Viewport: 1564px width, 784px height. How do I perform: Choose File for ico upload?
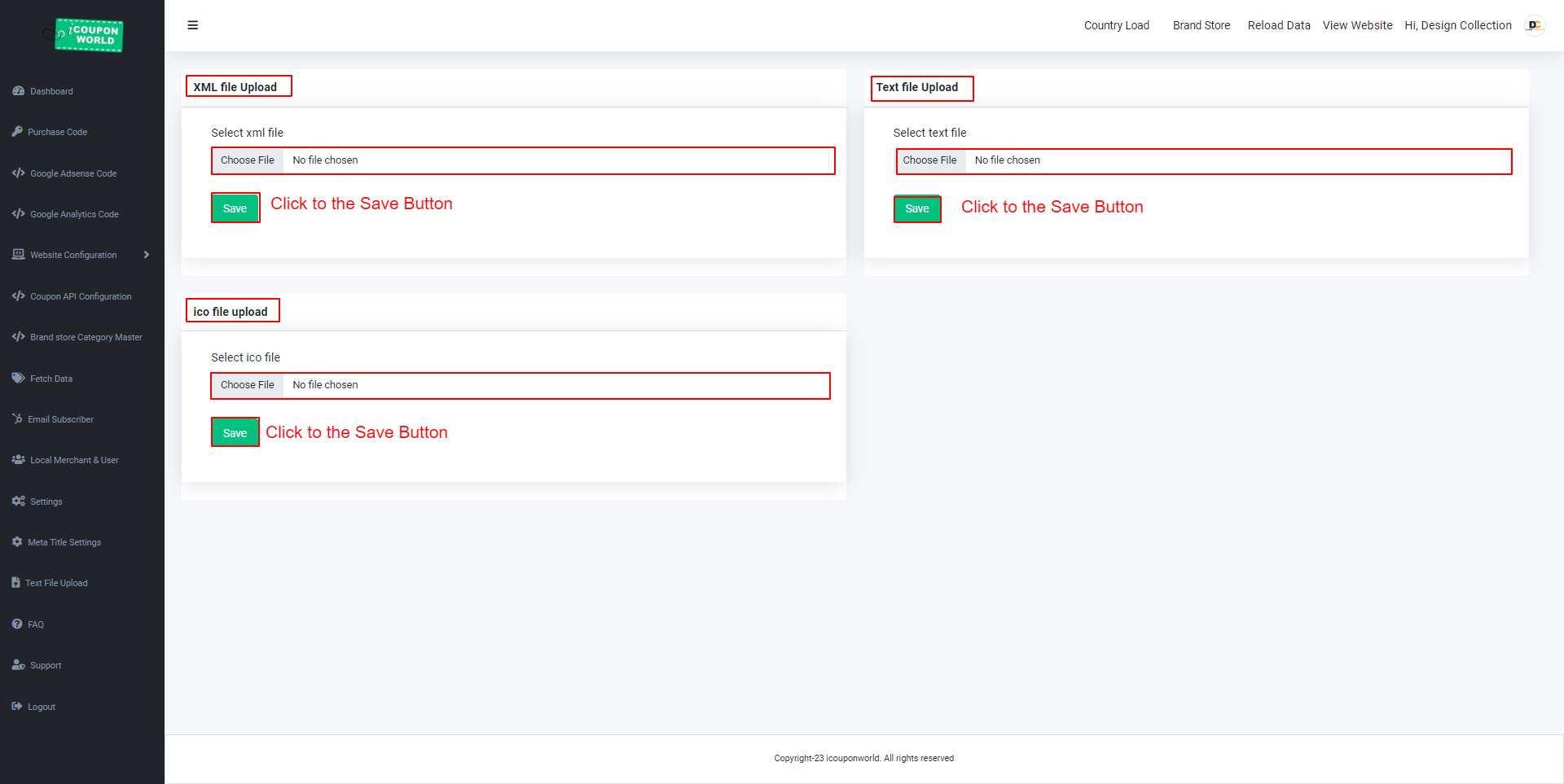click(x=248, y=385)
